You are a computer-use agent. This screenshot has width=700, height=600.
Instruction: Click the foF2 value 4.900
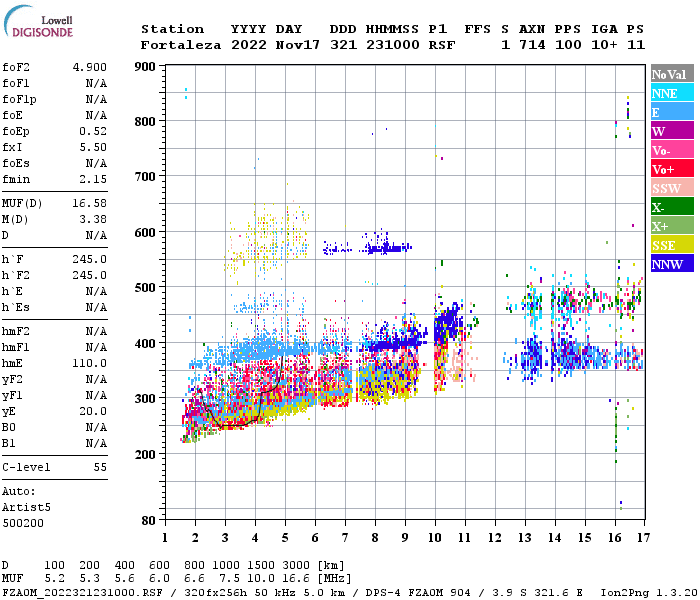[x=90, y=67]
